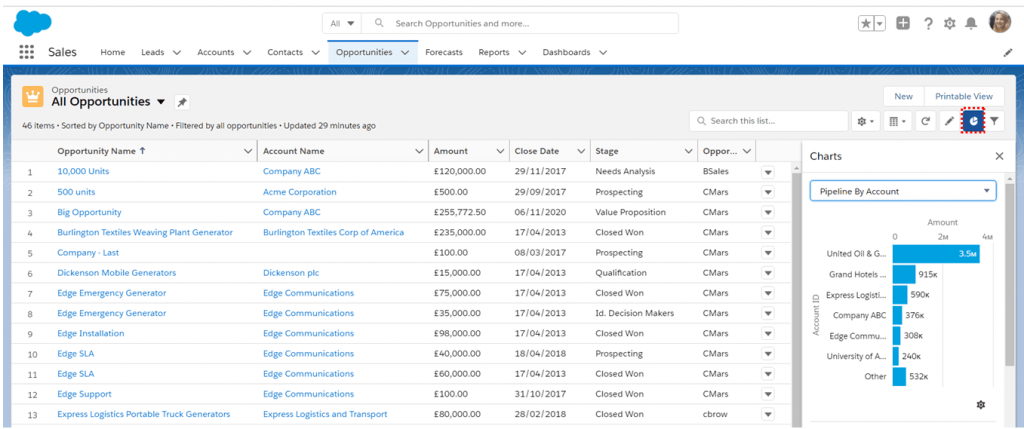The image size is (1024, 429).
Task: Click the global Create plus icon
Action: (x=903, y=24)
